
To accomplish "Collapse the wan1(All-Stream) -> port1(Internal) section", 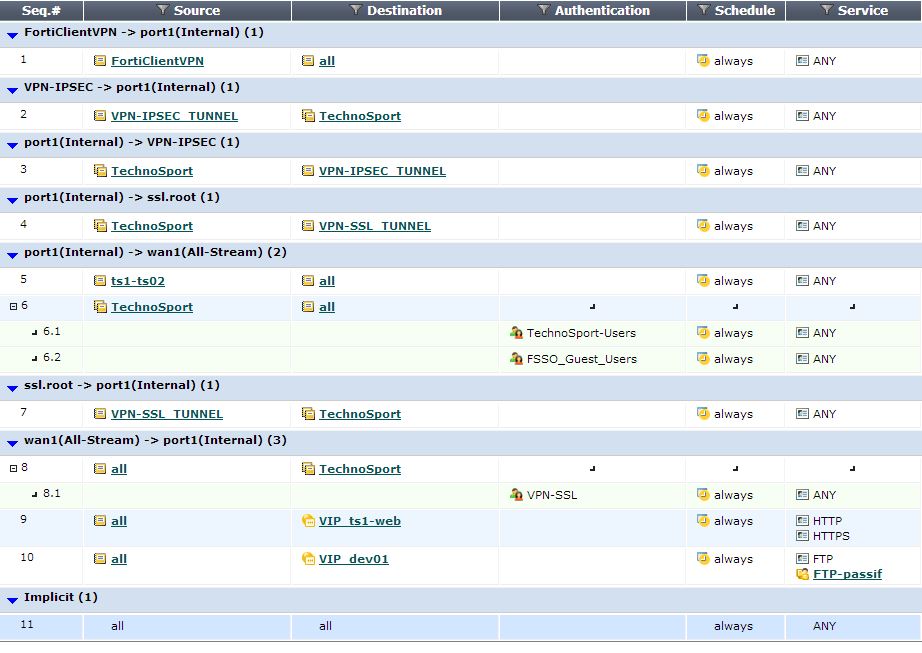I will 10,440.
